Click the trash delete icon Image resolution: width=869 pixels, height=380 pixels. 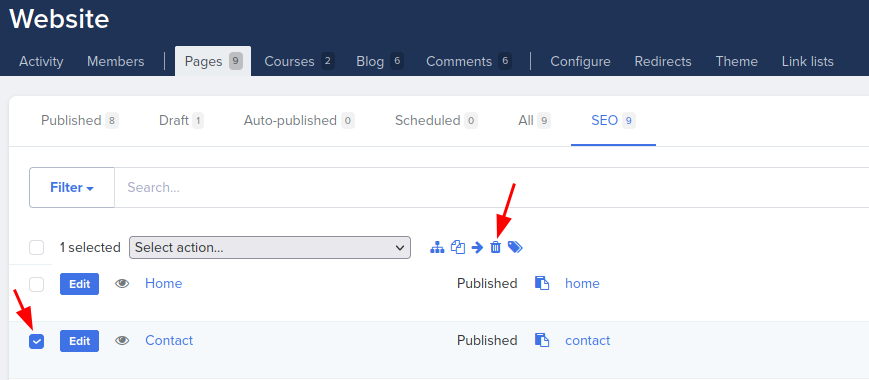(x=495, y=248)
